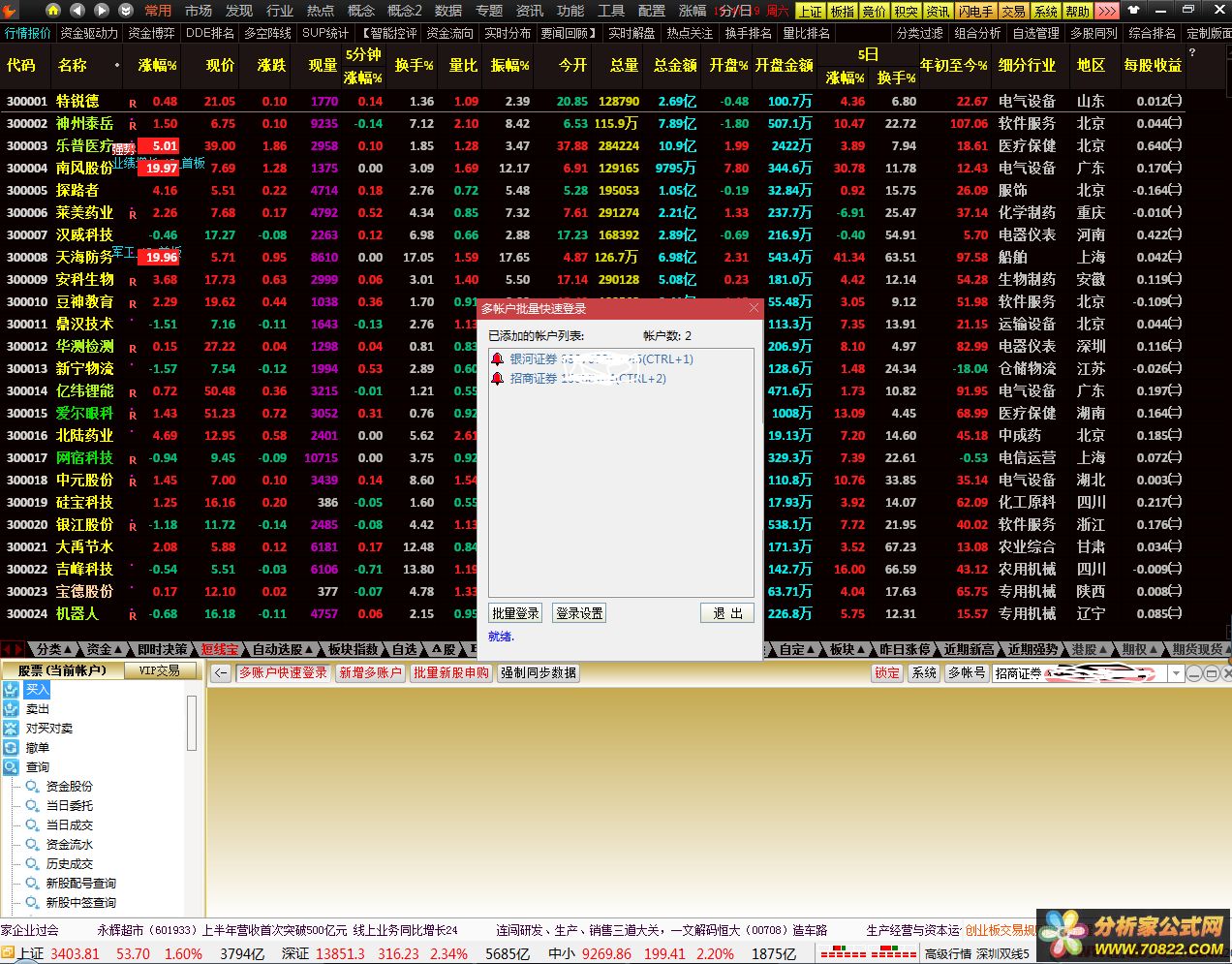Select the VIP交易 tab
Viewport: 1232px width, 964px height.
[160, 670]
